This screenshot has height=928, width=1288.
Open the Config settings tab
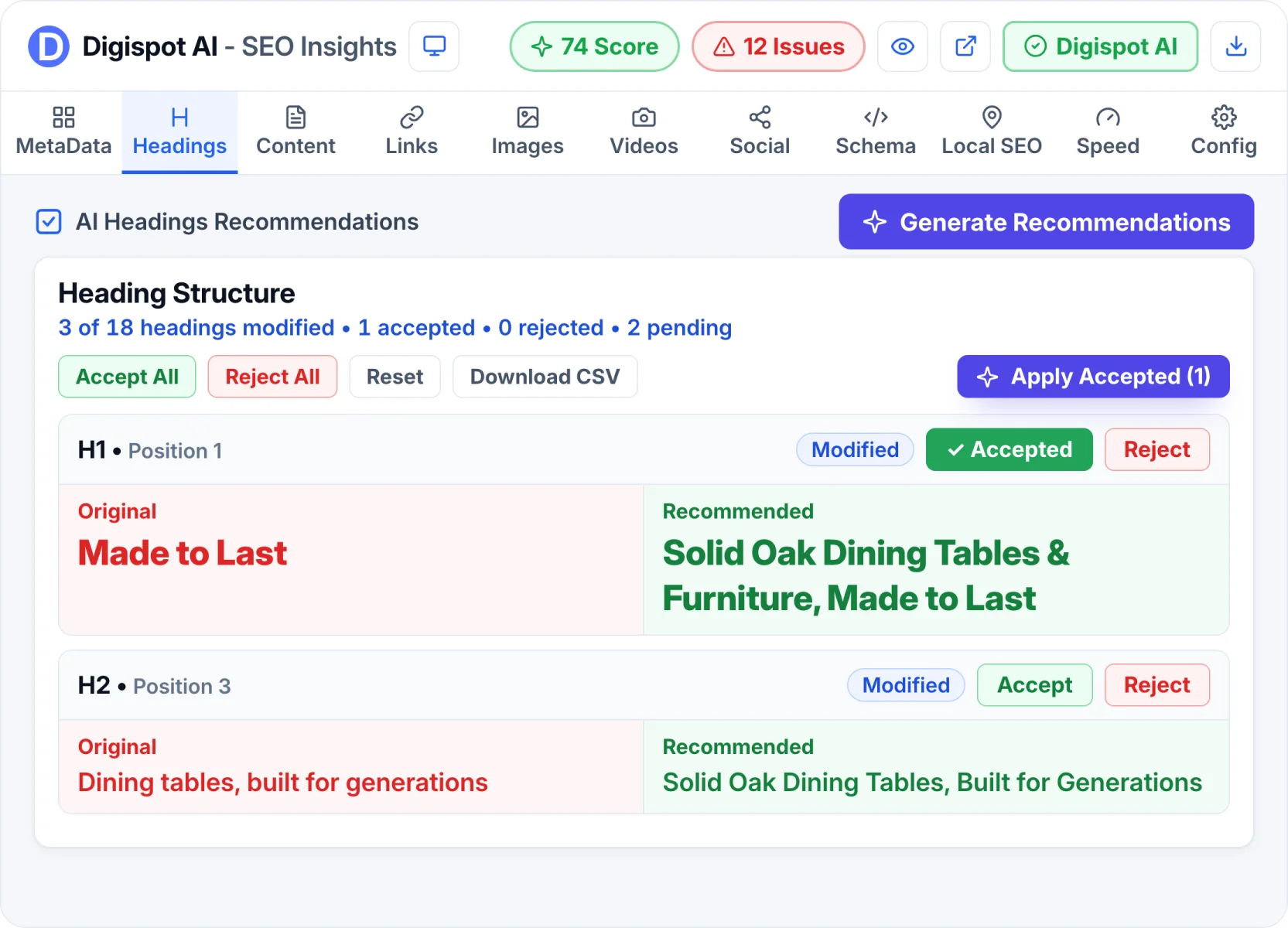(x=1224, y=132)
